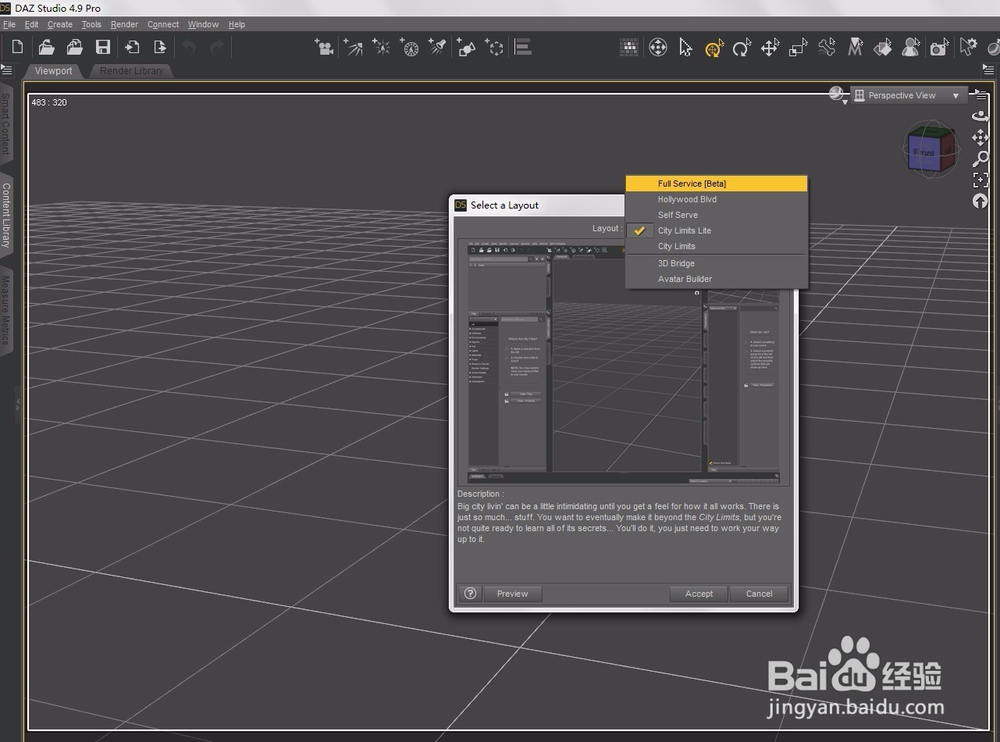
Task: Click the Reset view viewport control
Action: pos(980,201)
